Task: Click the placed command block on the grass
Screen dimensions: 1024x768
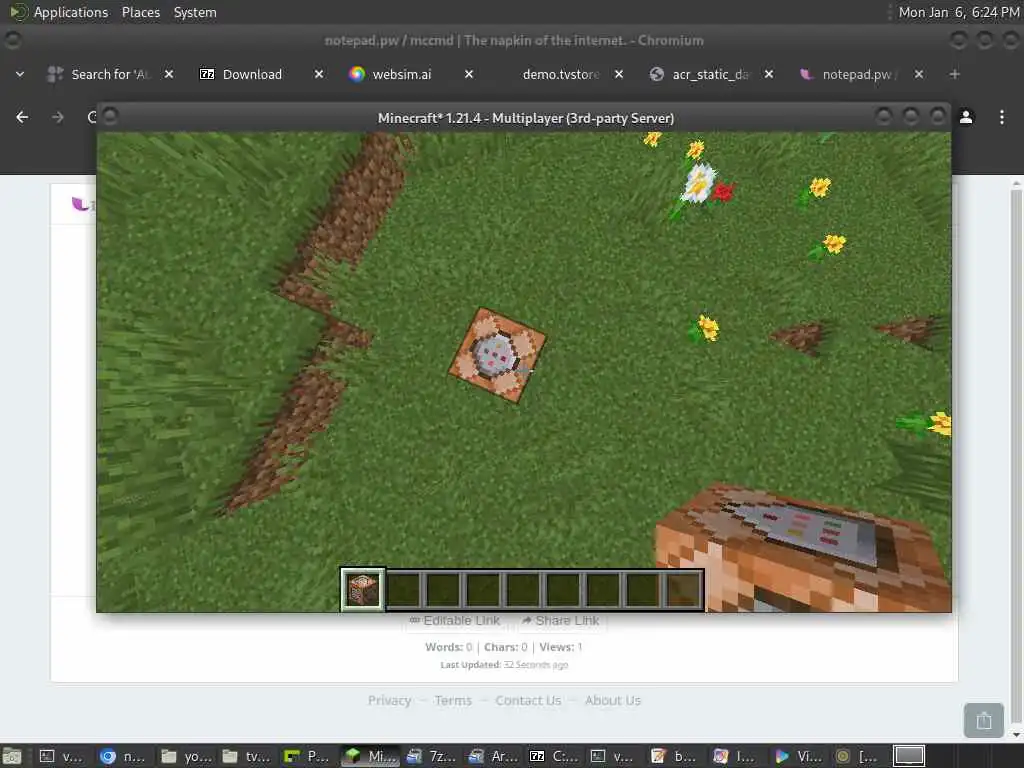Action: click(498, 355)
